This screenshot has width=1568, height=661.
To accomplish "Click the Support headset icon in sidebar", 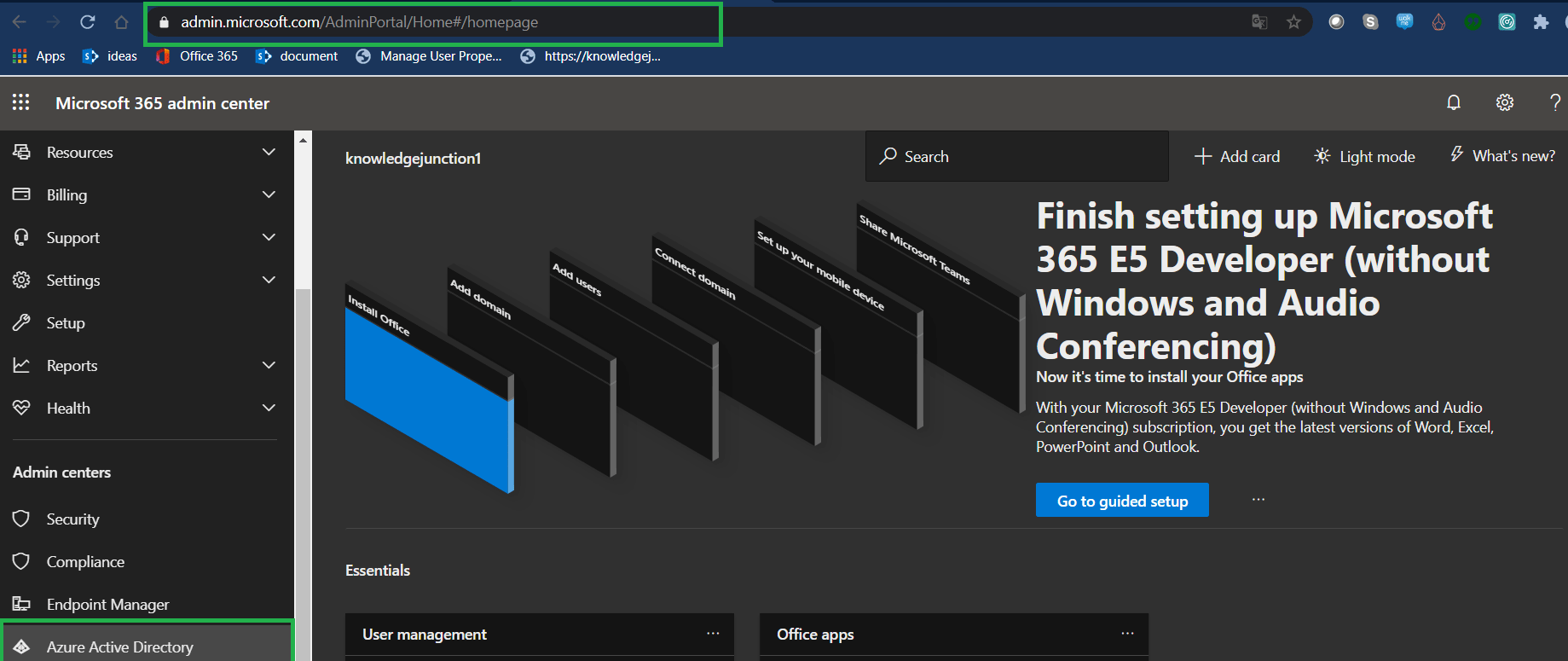I will 22,237.
